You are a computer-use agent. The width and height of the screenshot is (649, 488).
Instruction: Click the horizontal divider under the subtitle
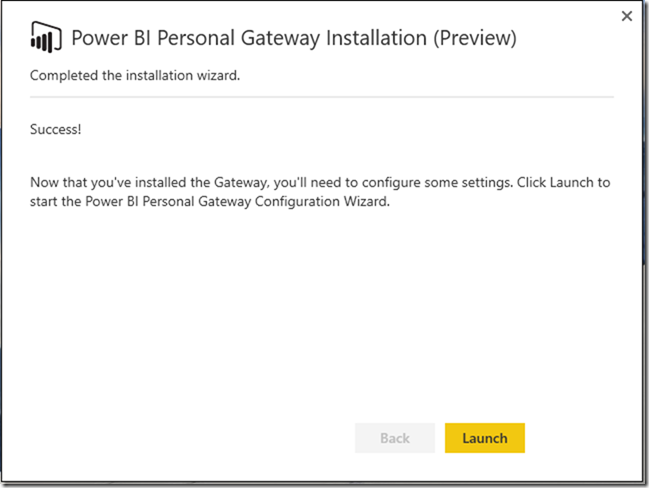coord(322,97)
